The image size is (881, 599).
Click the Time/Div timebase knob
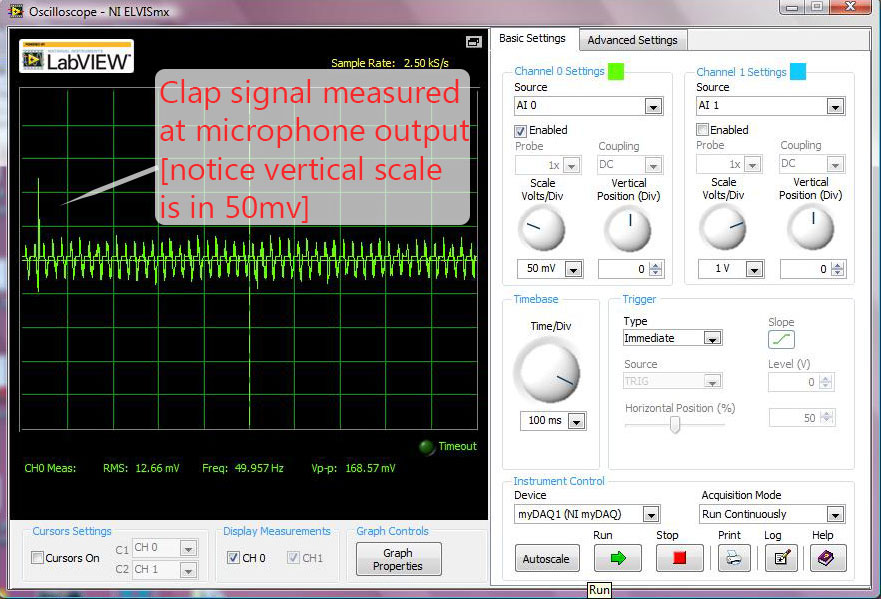[547, 371]
